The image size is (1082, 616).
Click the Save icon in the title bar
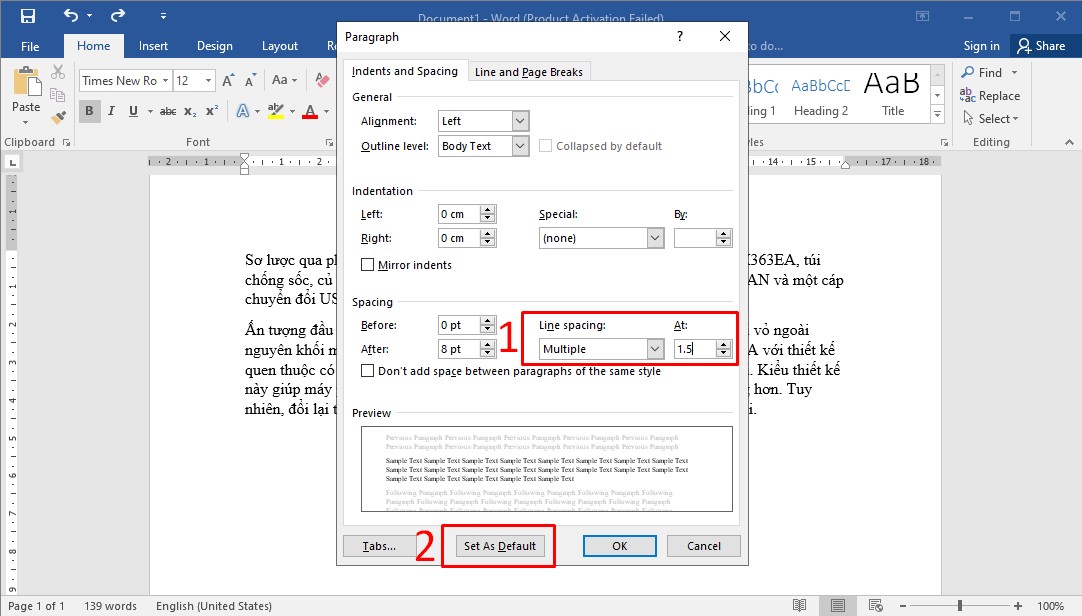pyautogui.click(x=27, y=16)
